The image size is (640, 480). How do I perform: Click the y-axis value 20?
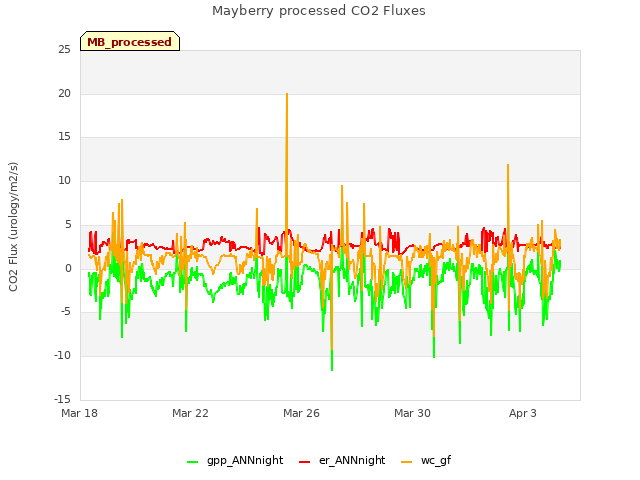tap(64, 93)
